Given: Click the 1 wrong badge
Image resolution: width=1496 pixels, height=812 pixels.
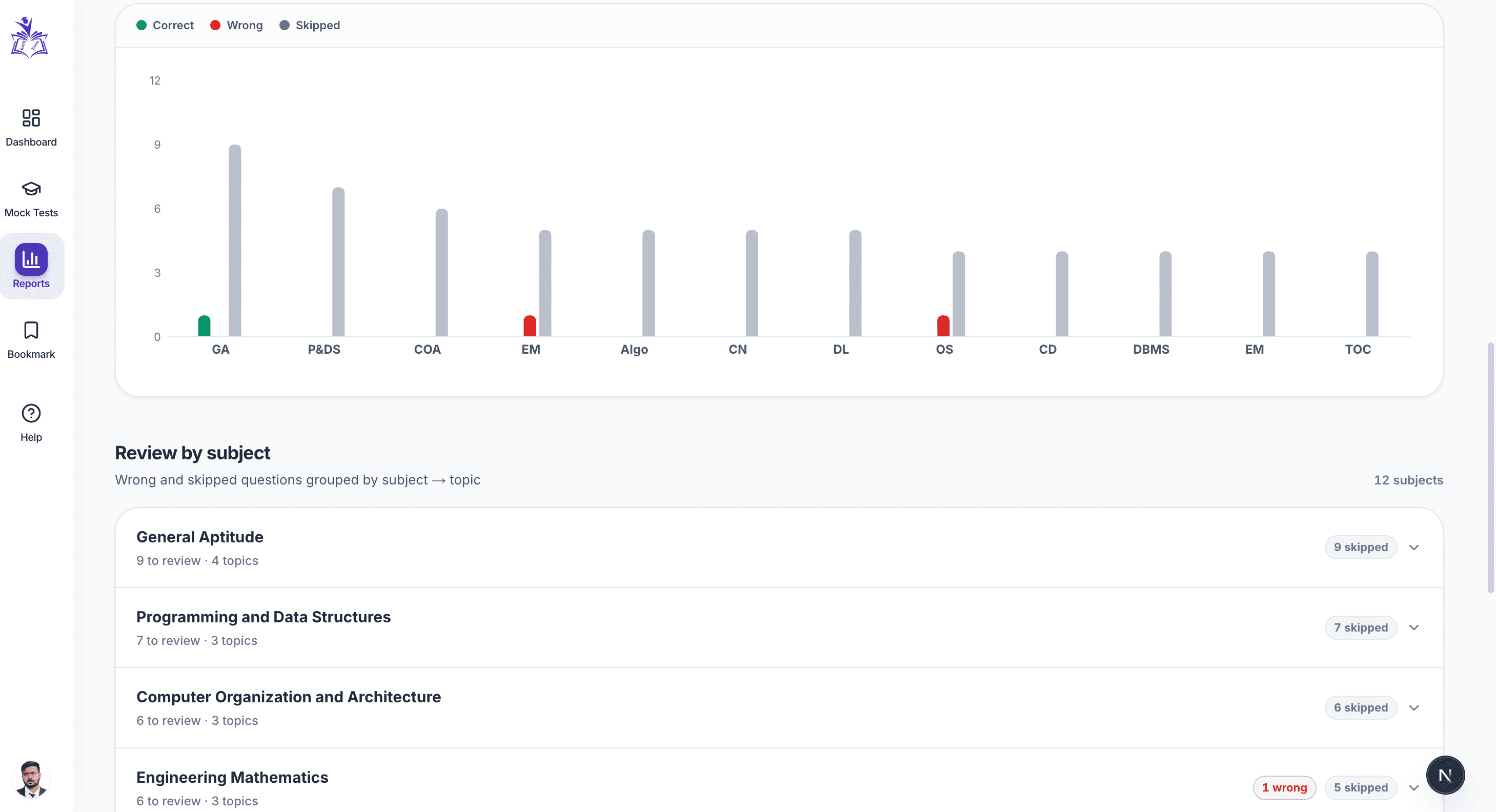Looking at the screenshot, I should (1284, 787).
